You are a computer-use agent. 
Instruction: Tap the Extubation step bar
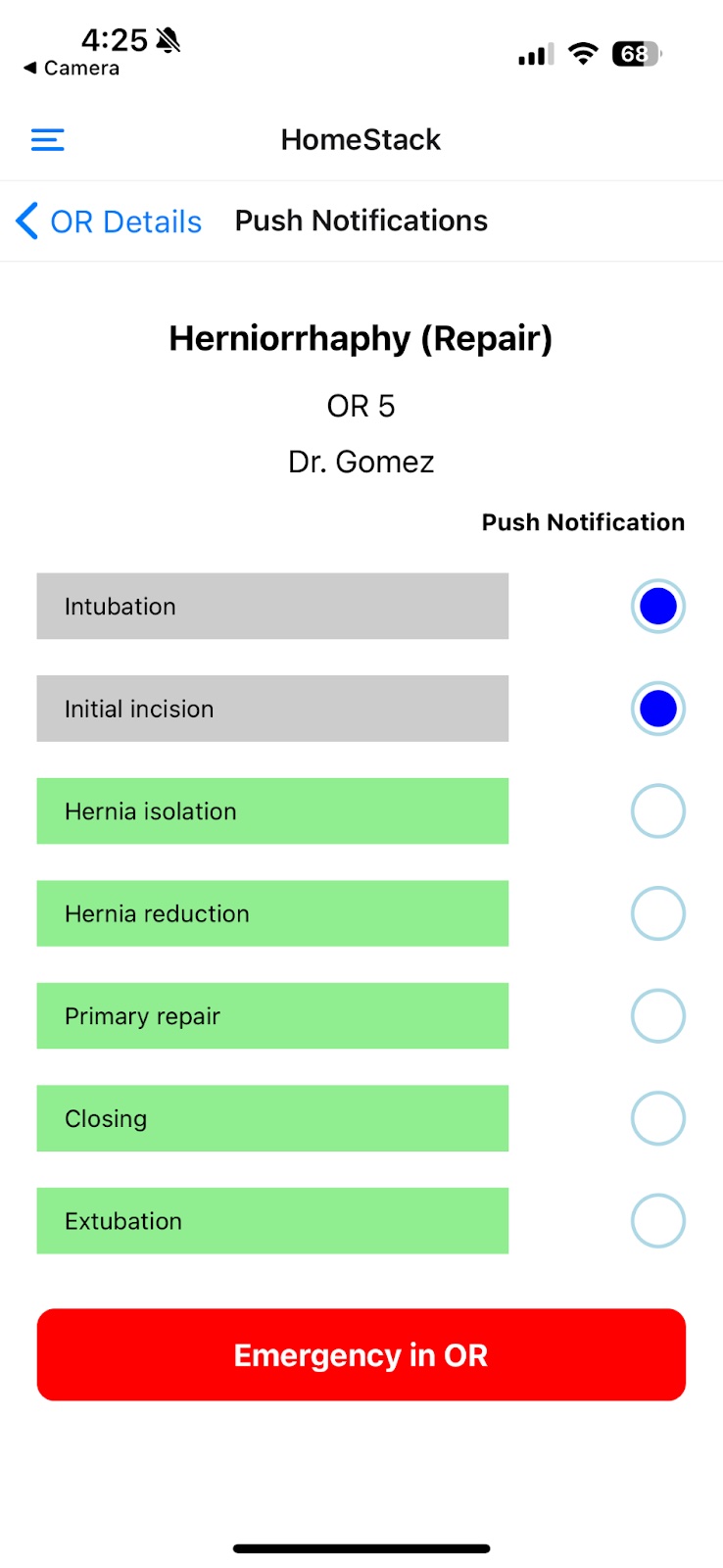tap(272, 1221)
